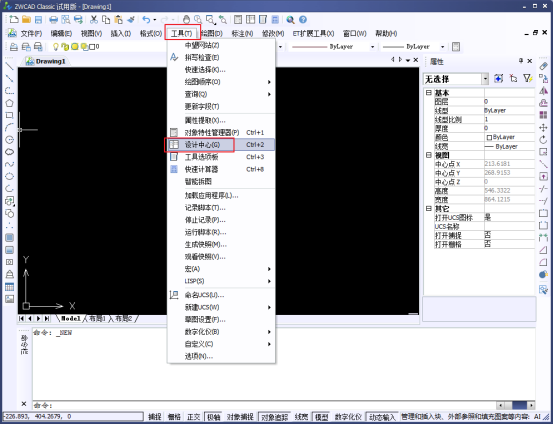Choose 对象特性管理器(P) entry

pyautogui.click(x=222, y=132)
